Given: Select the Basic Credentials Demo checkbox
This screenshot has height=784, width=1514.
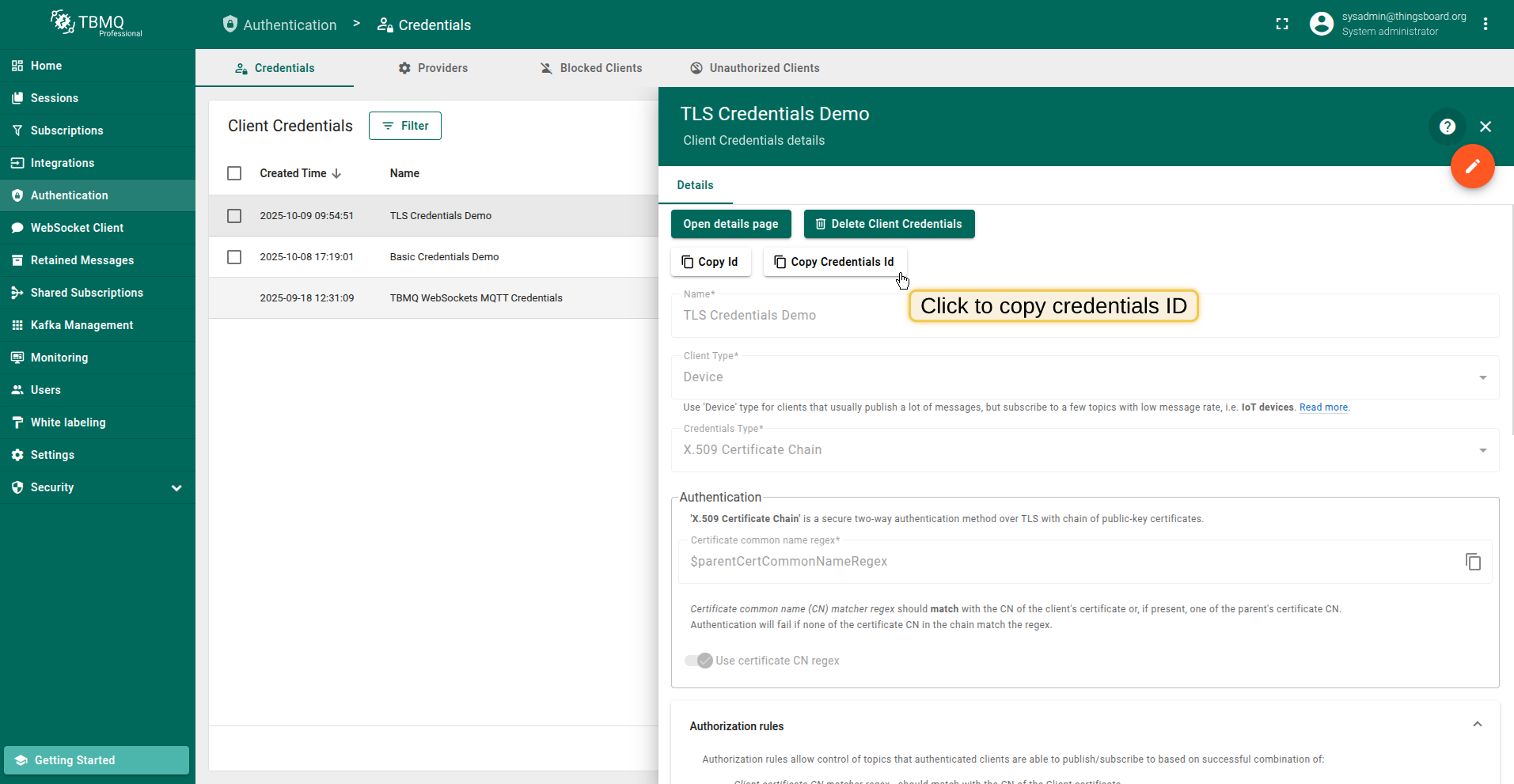Looking at the screenshot, I should (234, 257).
